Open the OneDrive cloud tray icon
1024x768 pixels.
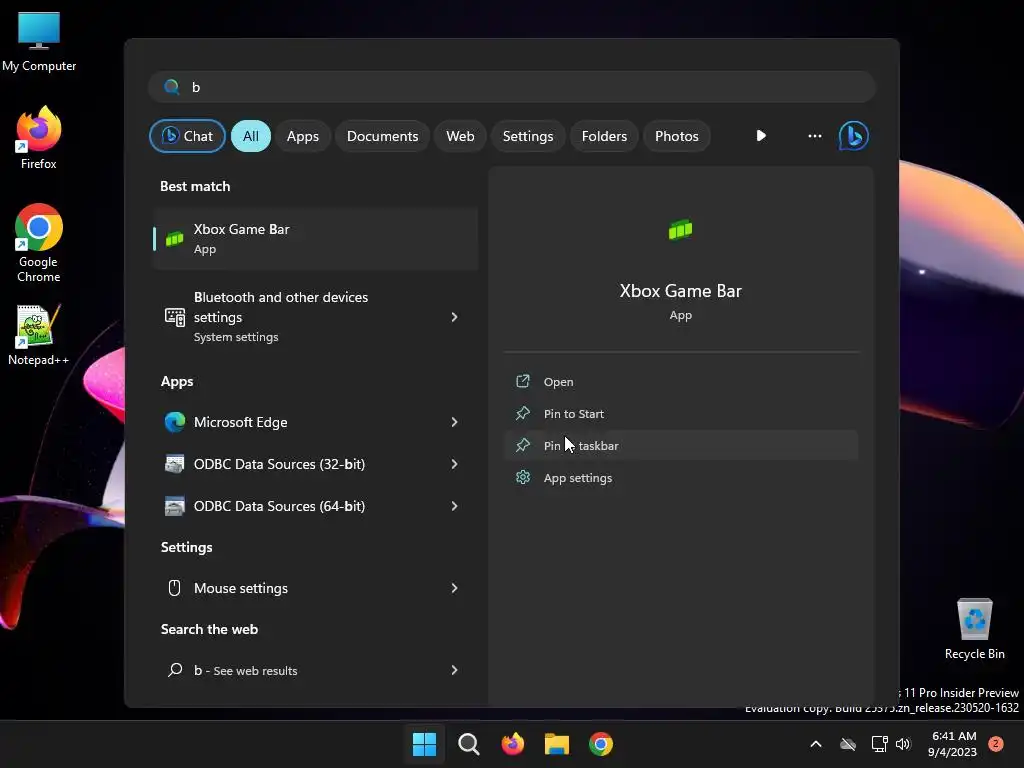[x=848, y=744]
